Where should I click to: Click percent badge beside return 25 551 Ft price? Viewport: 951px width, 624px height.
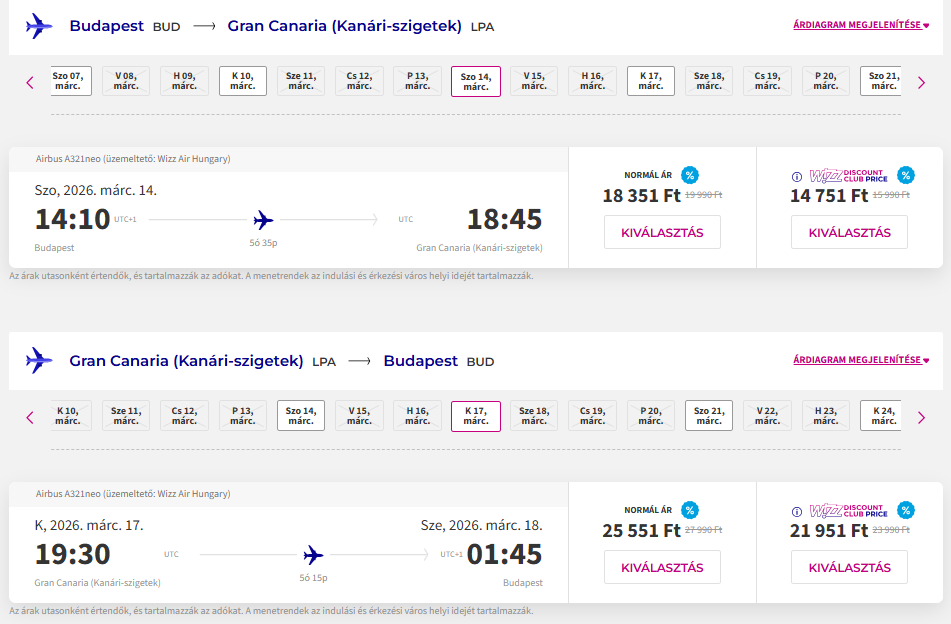pyautogui.click(x=690, y=510)
